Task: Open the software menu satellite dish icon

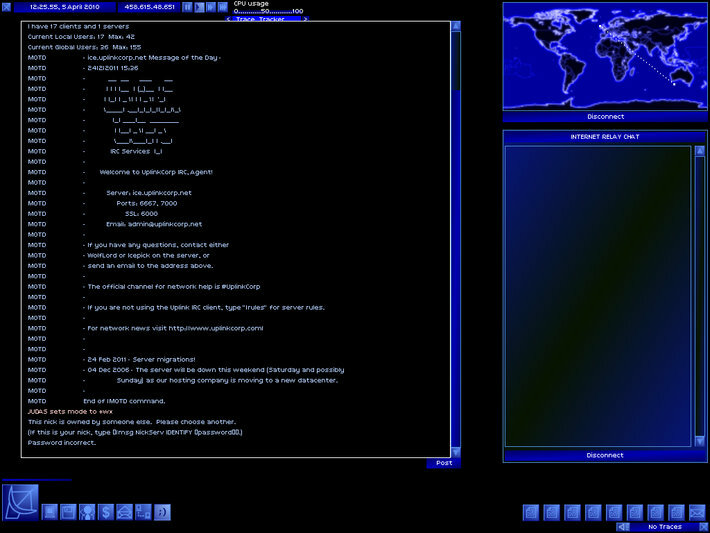Action: point(20,502)
